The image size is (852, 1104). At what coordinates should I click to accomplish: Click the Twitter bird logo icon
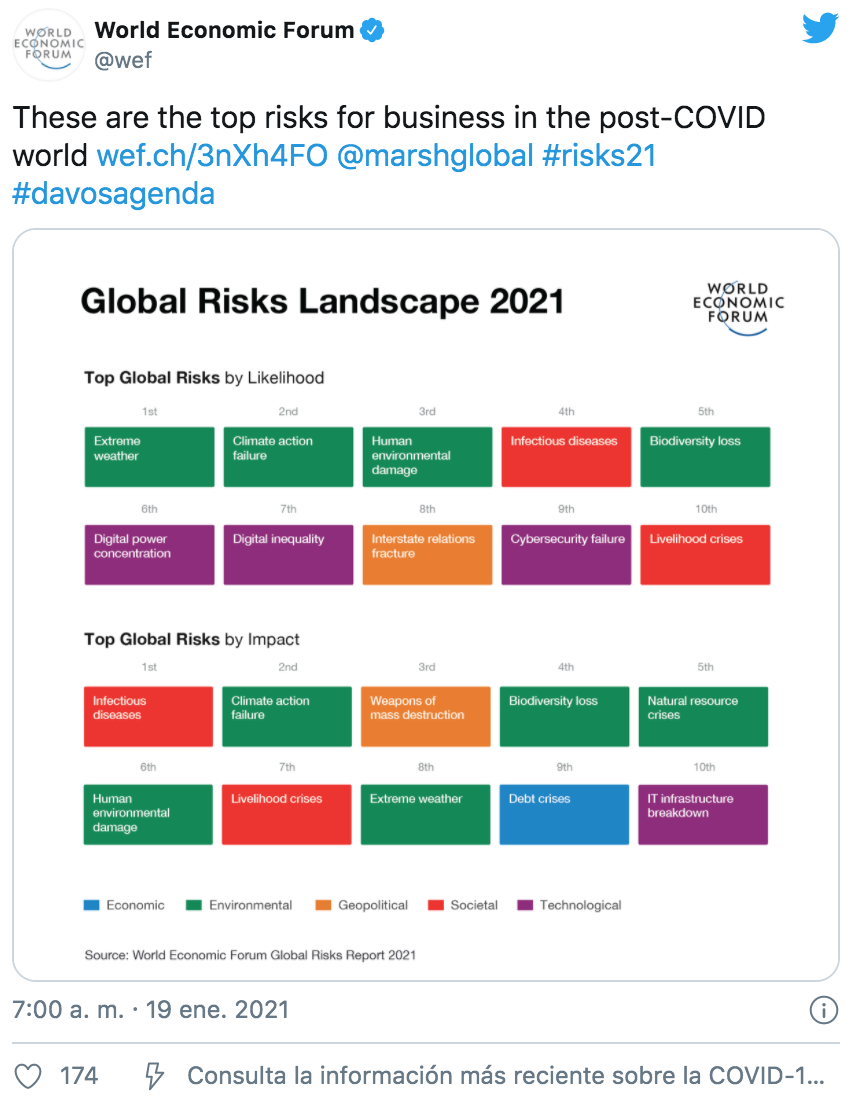(x=820, y=29)
